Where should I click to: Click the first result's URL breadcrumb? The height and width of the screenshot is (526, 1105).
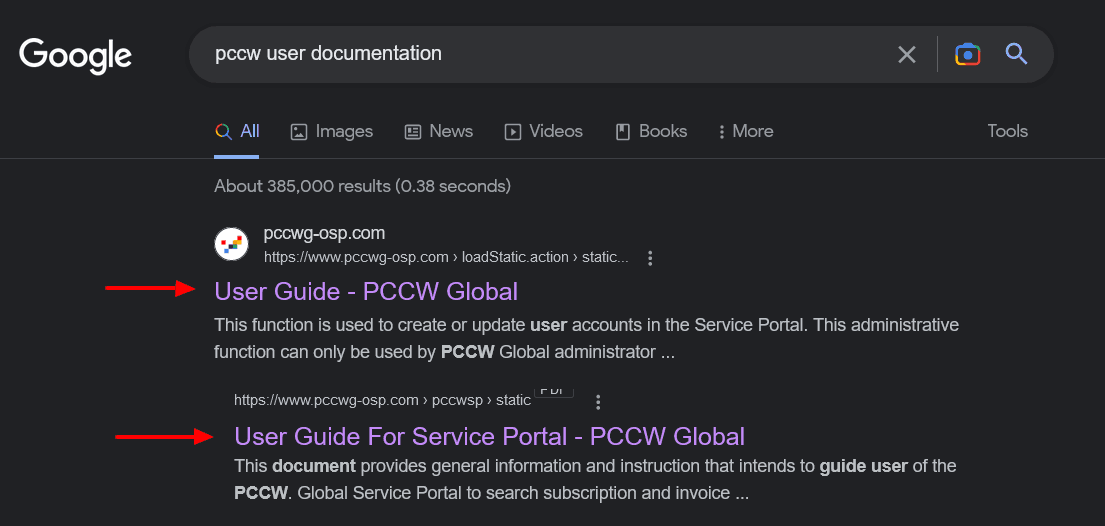tap(445, 258)
